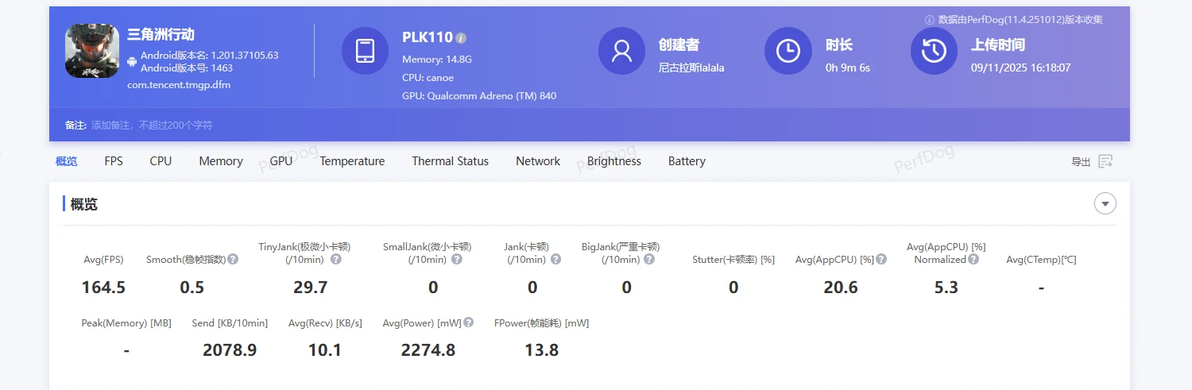The image size is (1192, 390).
Task: Click the help icon next to Avg(Power) [mW]
Action: [468, 322]
